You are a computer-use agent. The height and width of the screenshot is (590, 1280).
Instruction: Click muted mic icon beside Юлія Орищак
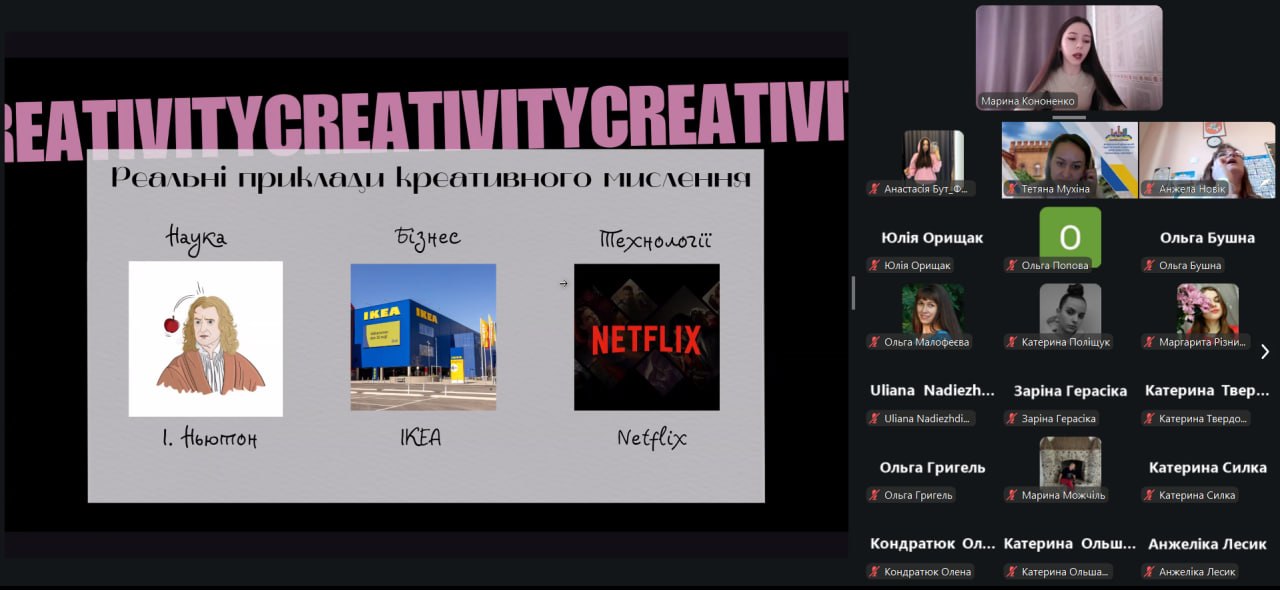tap(874, 266)
